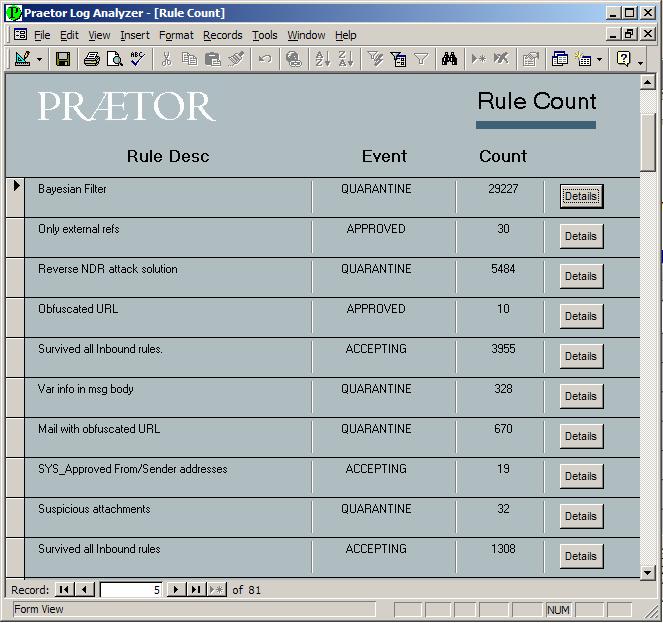Open Print Preview from the toolbar
The width and height of the screenshot is (663, 623).
pos(114,59)
